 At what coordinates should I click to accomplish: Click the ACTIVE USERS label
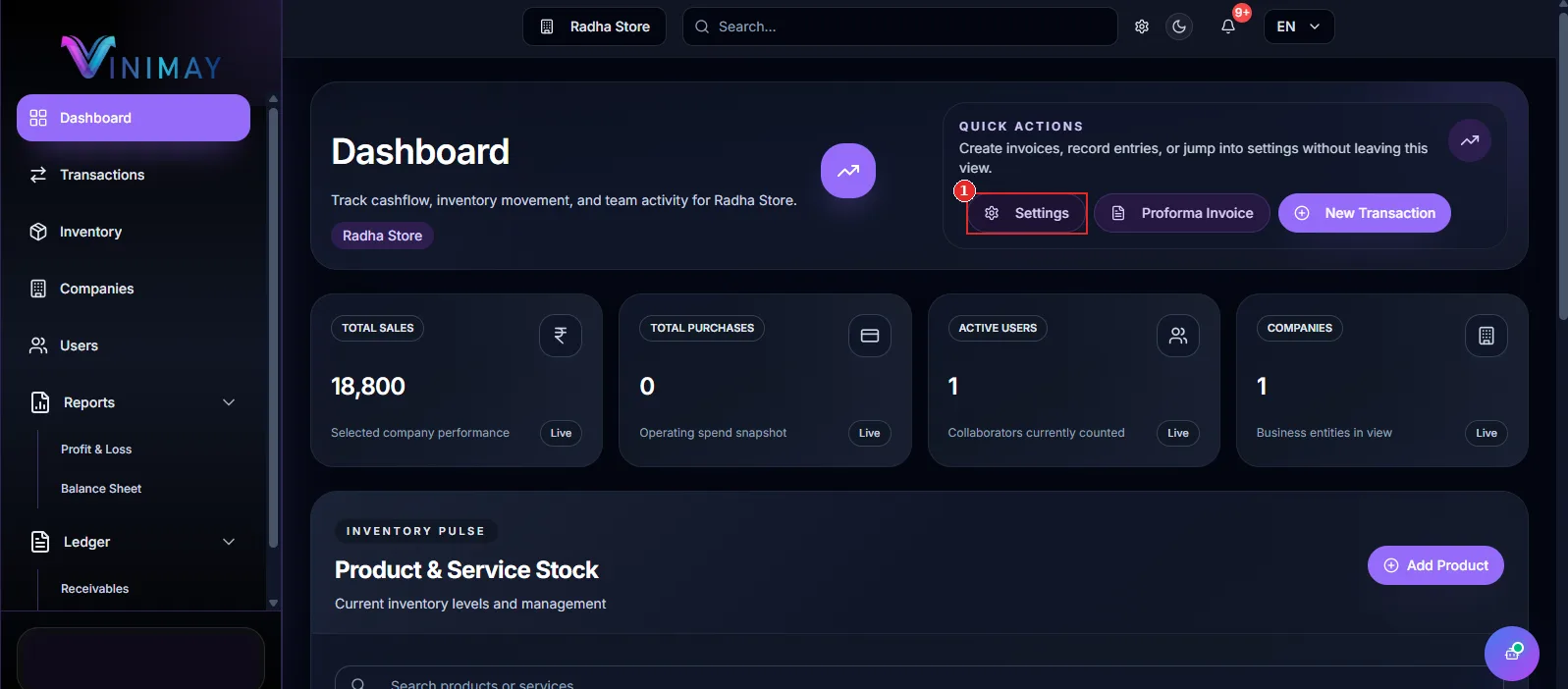click(x=998, y=328)
